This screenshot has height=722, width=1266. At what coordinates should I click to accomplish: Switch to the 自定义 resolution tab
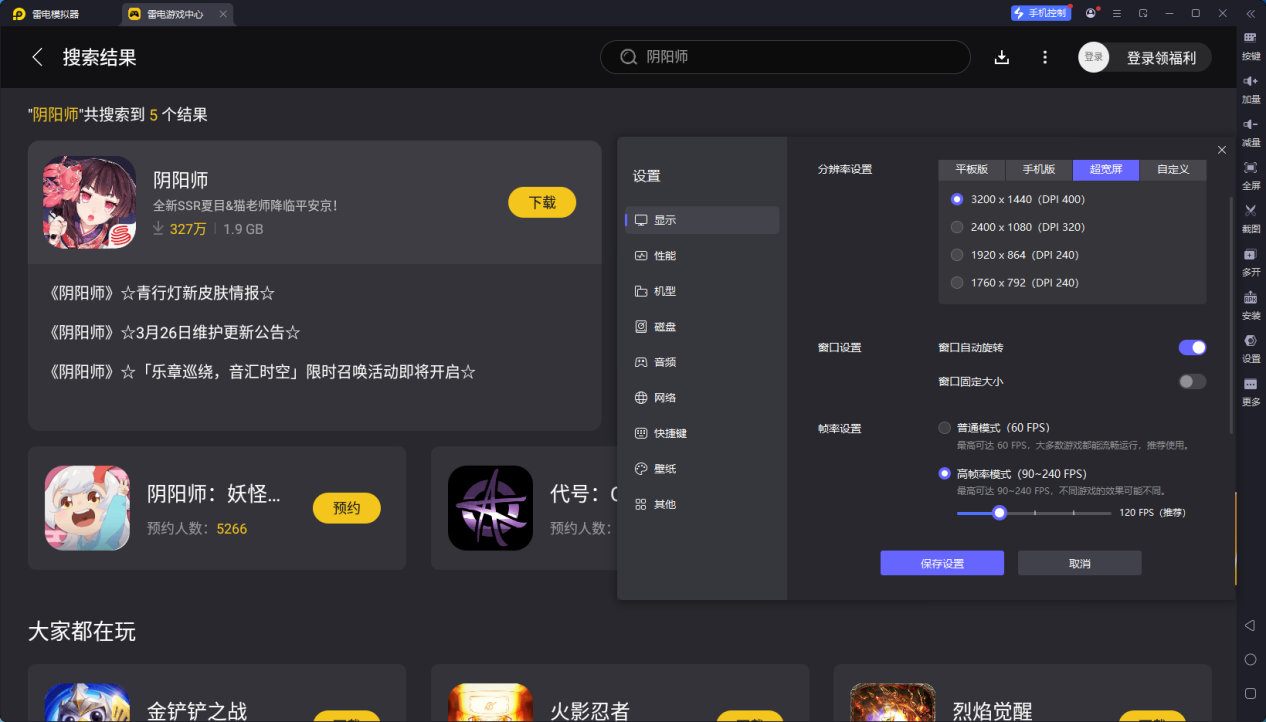click(x=1172, y=170)
